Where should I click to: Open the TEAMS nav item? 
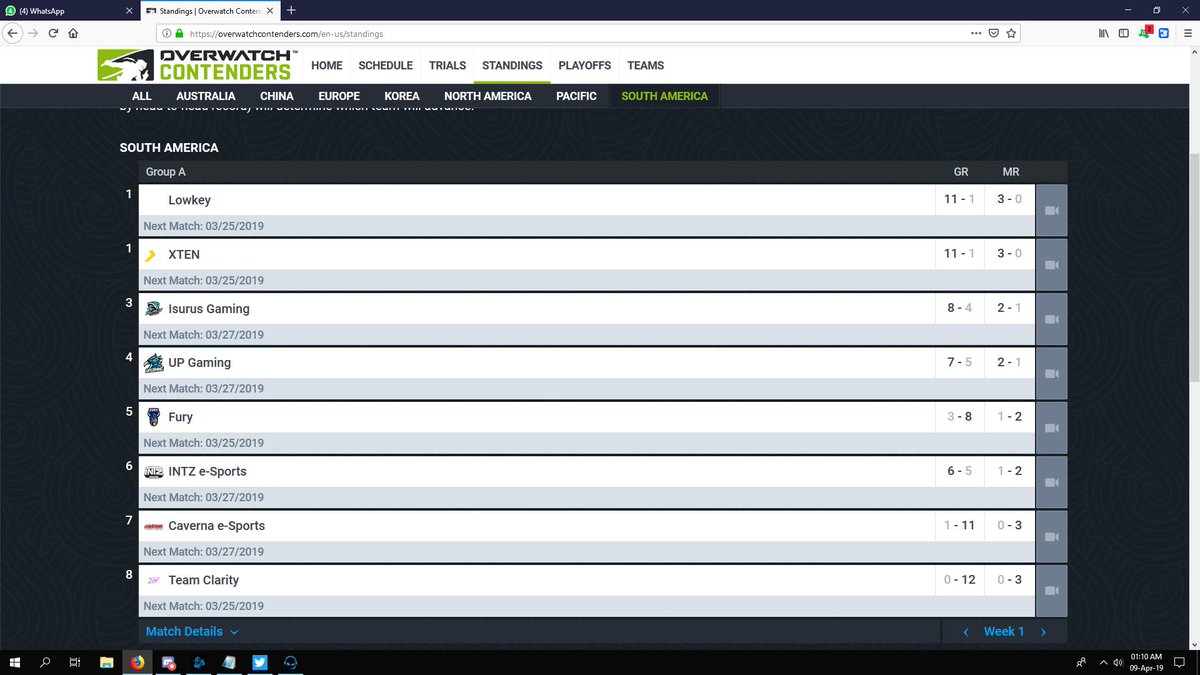click(646, 65)
